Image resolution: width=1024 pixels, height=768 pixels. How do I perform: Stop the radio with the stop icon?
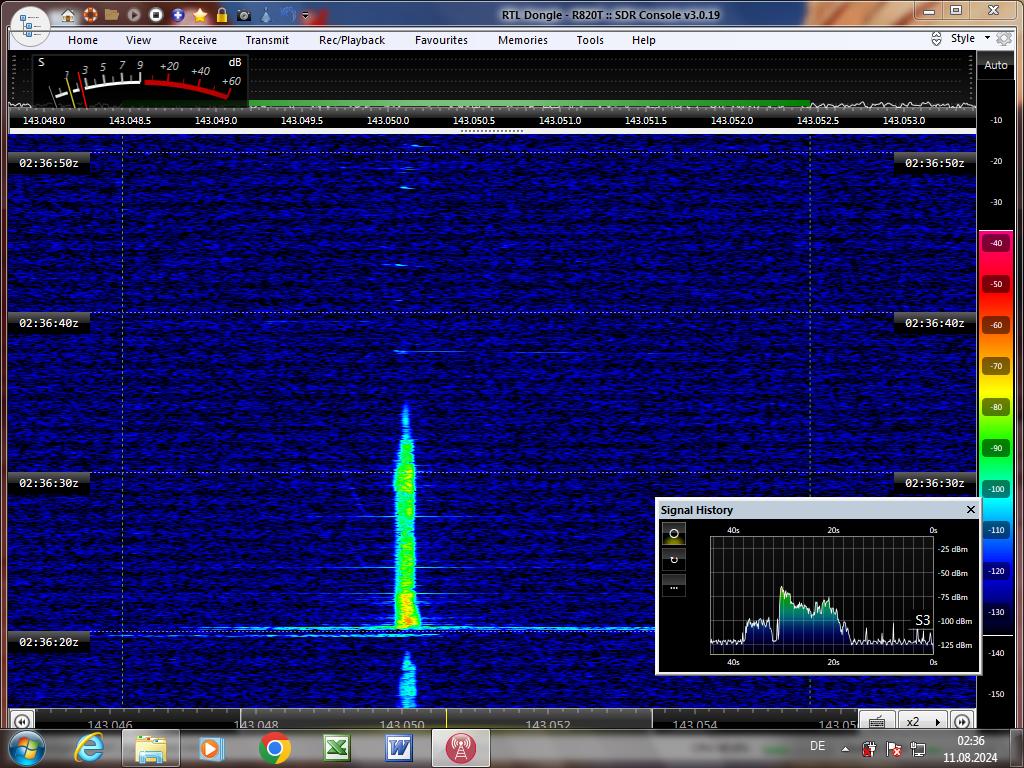155,14
